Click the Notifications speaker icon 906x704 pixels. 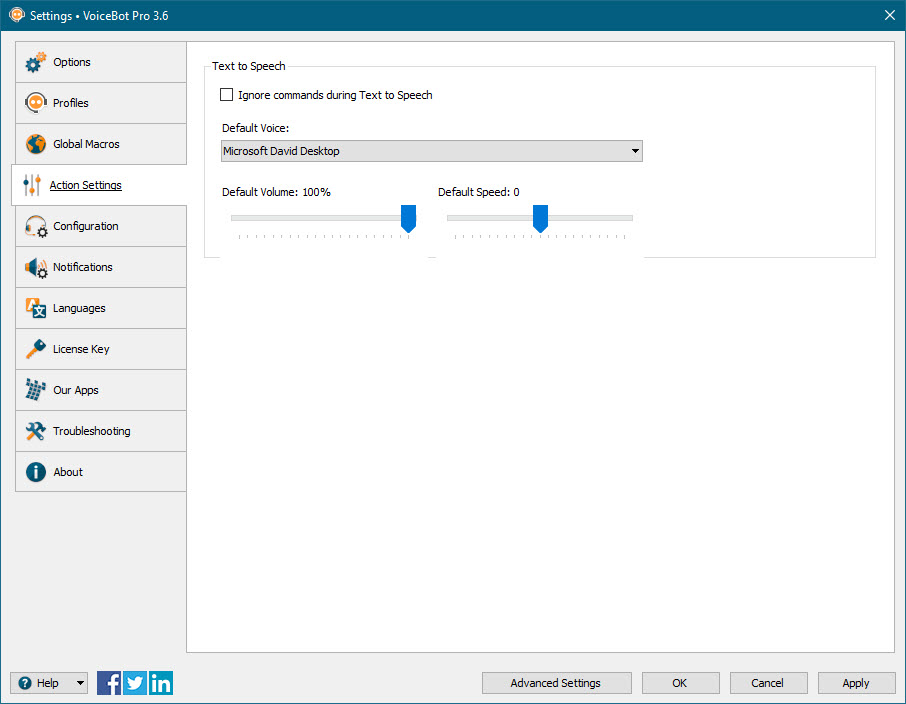pyautogui.click(x=36, y=267)
